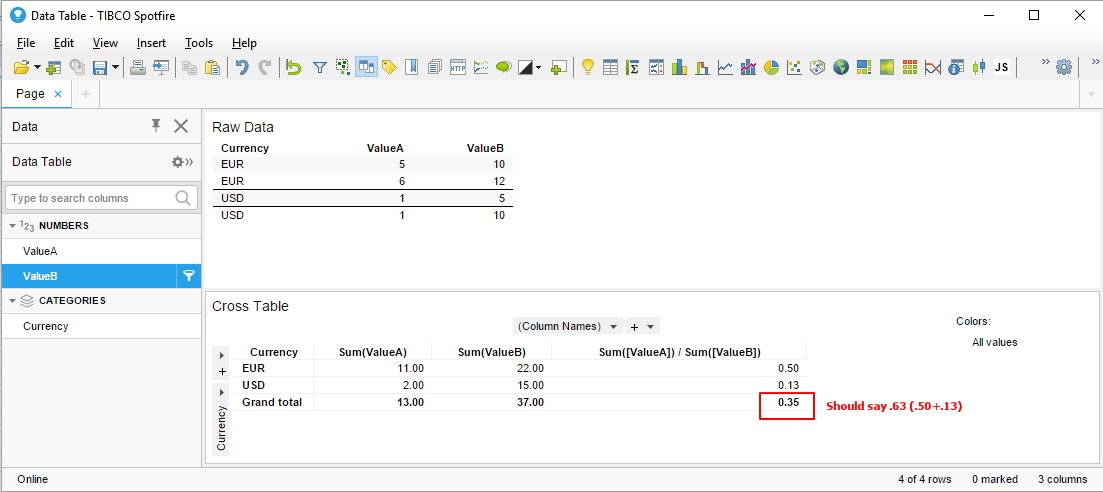This screenshot has width=1103, height=492.
Task: Open the Tools menu
Action: (x=199, y=43)
